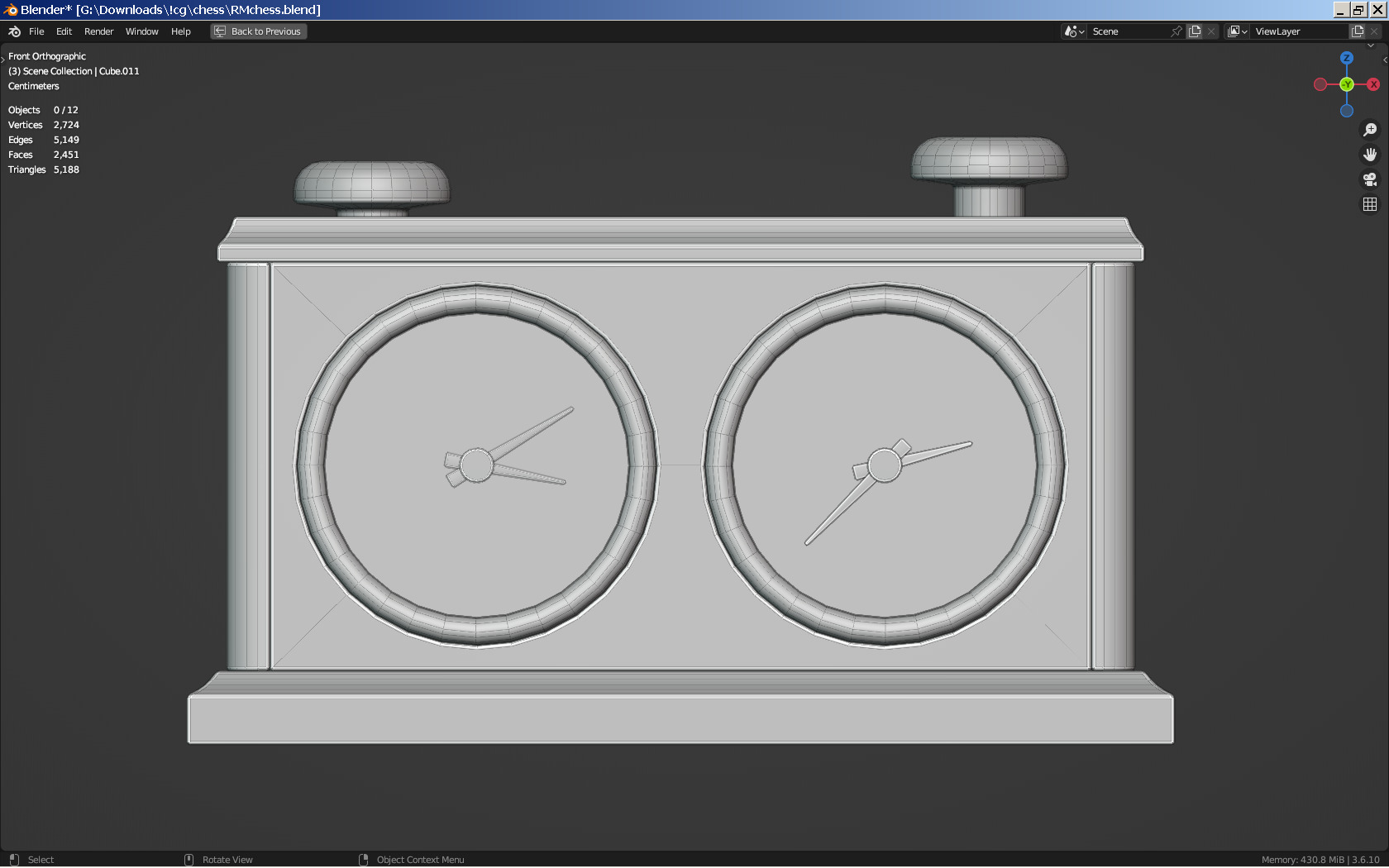
Task: Click the Scene name field
Action: pyautogui.click(x=1129, y=31)
